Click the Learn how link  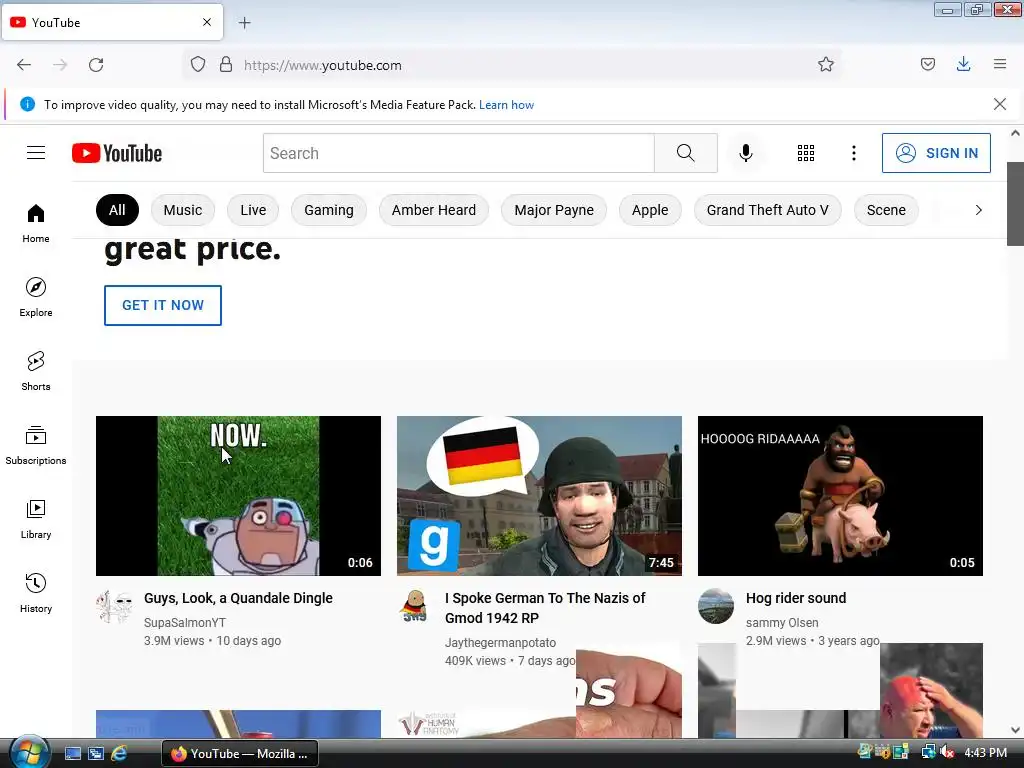tap(506, 104)
